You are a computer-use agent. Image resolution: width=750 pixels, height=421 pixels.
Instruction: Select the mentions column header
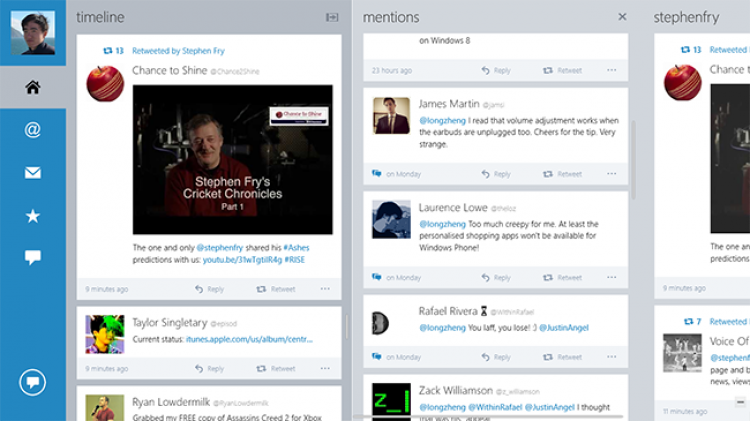pyautogui.click(x=391, y=17)
